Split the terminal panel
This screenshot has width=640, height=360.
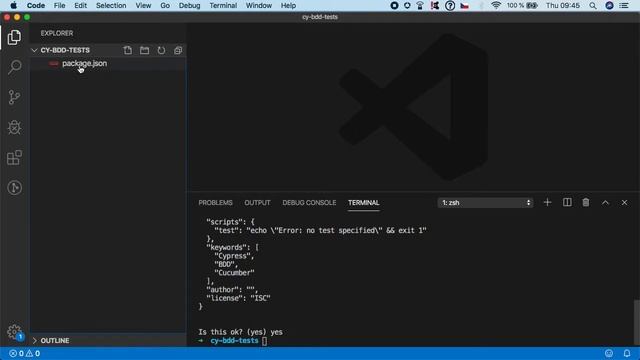coord(567,202)
